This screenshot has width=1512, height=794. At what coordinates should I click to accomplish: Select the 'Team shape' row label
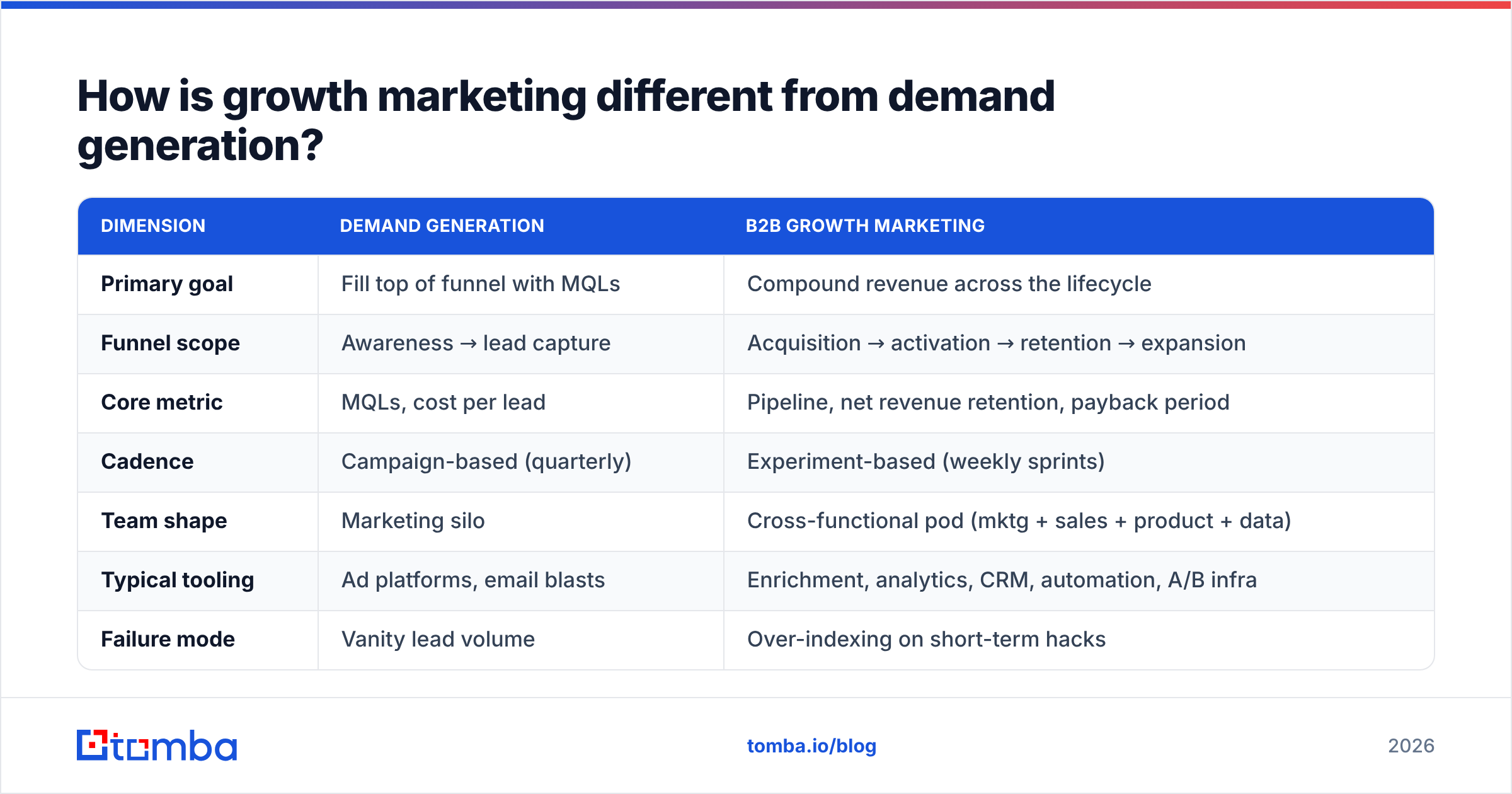[x=164, y=521]
